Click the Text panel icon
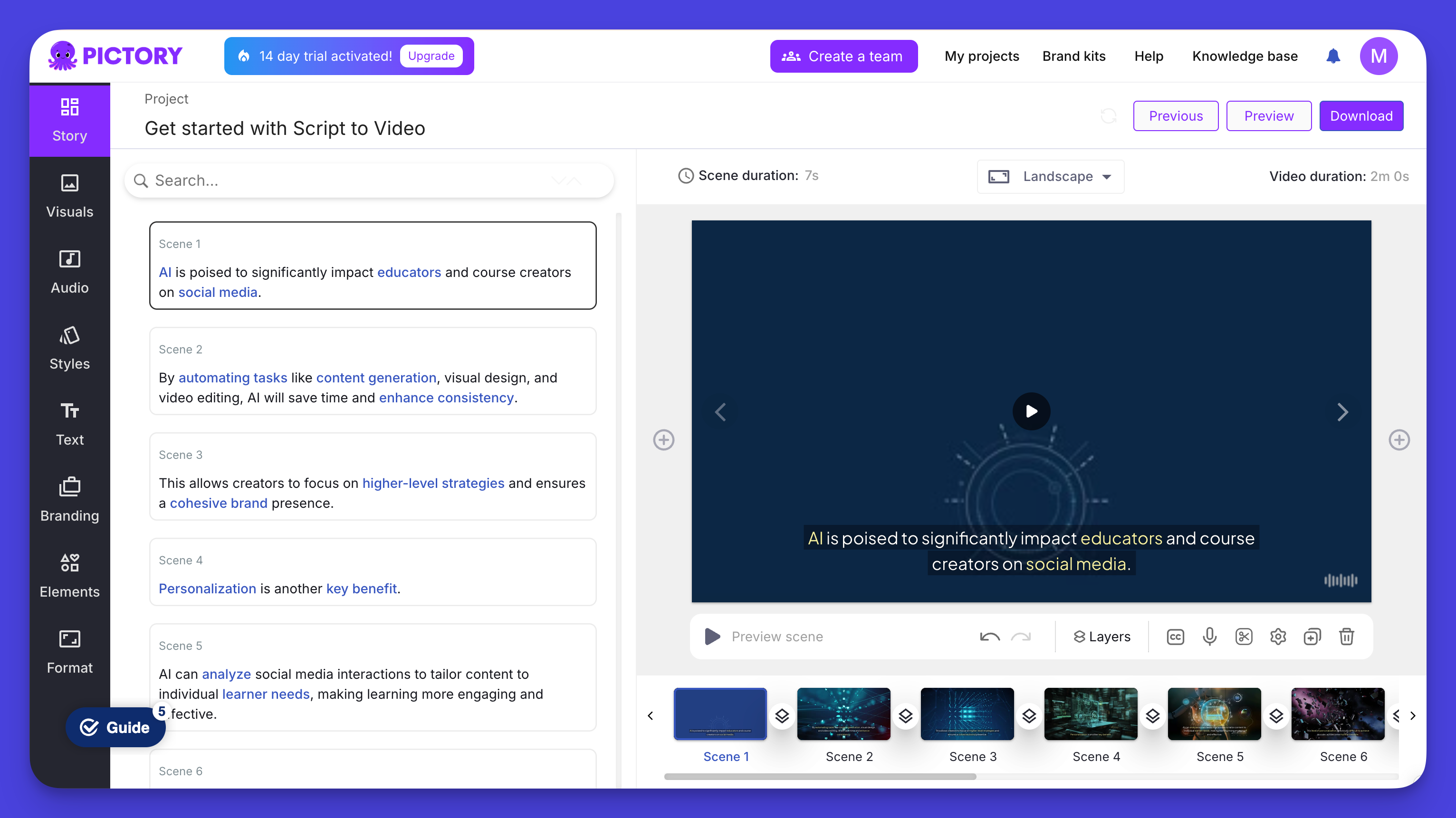The width and height of the screenshot is (1456, 818). coord(69,421)
